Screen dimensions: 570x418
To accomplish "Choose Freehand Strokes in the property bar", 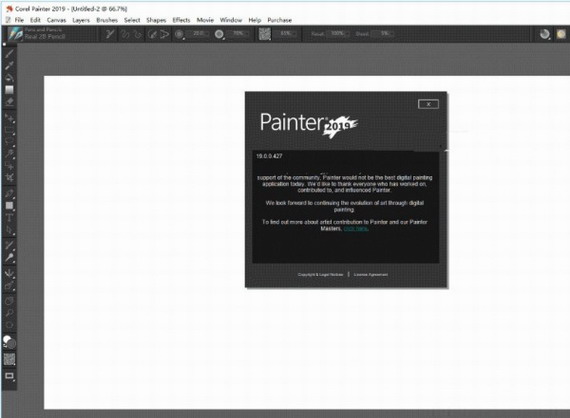I will pos(125,34).
